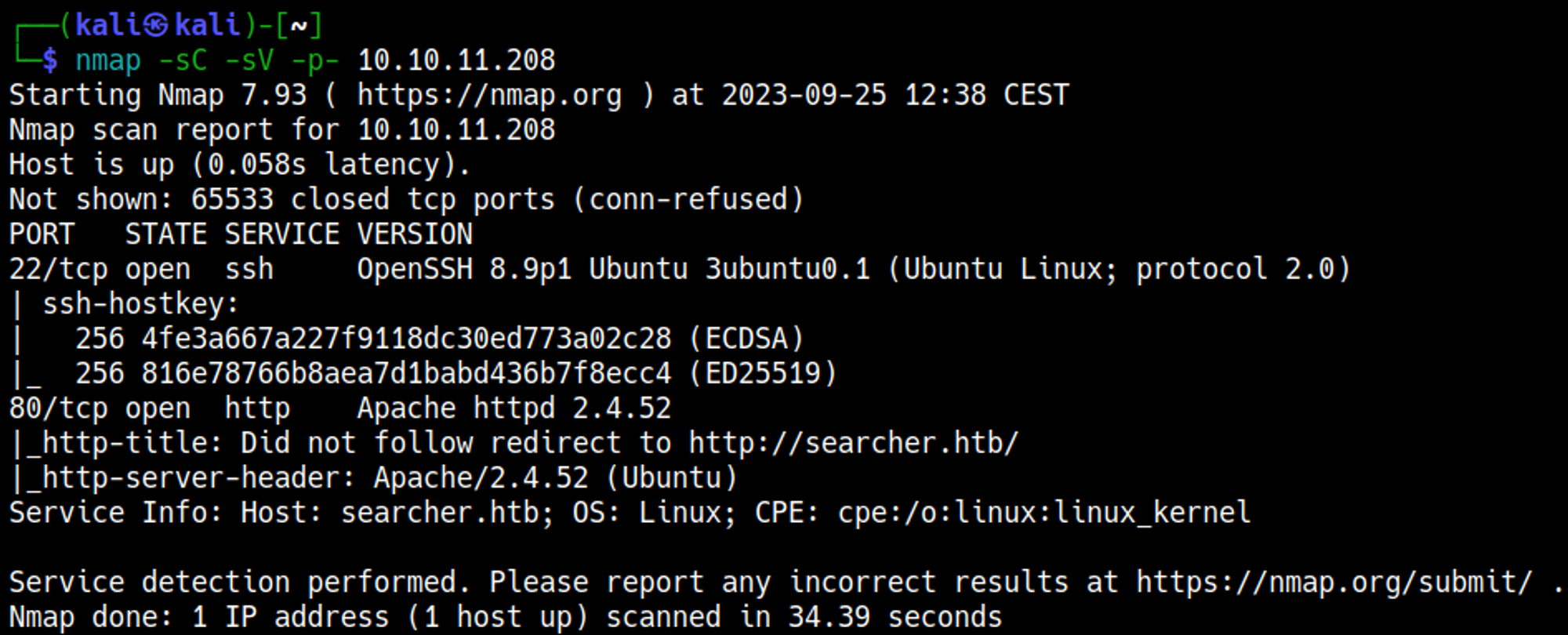Click the Kali skull symbol in the prompt
The image size is (1568, 635).
click(156, 25)
